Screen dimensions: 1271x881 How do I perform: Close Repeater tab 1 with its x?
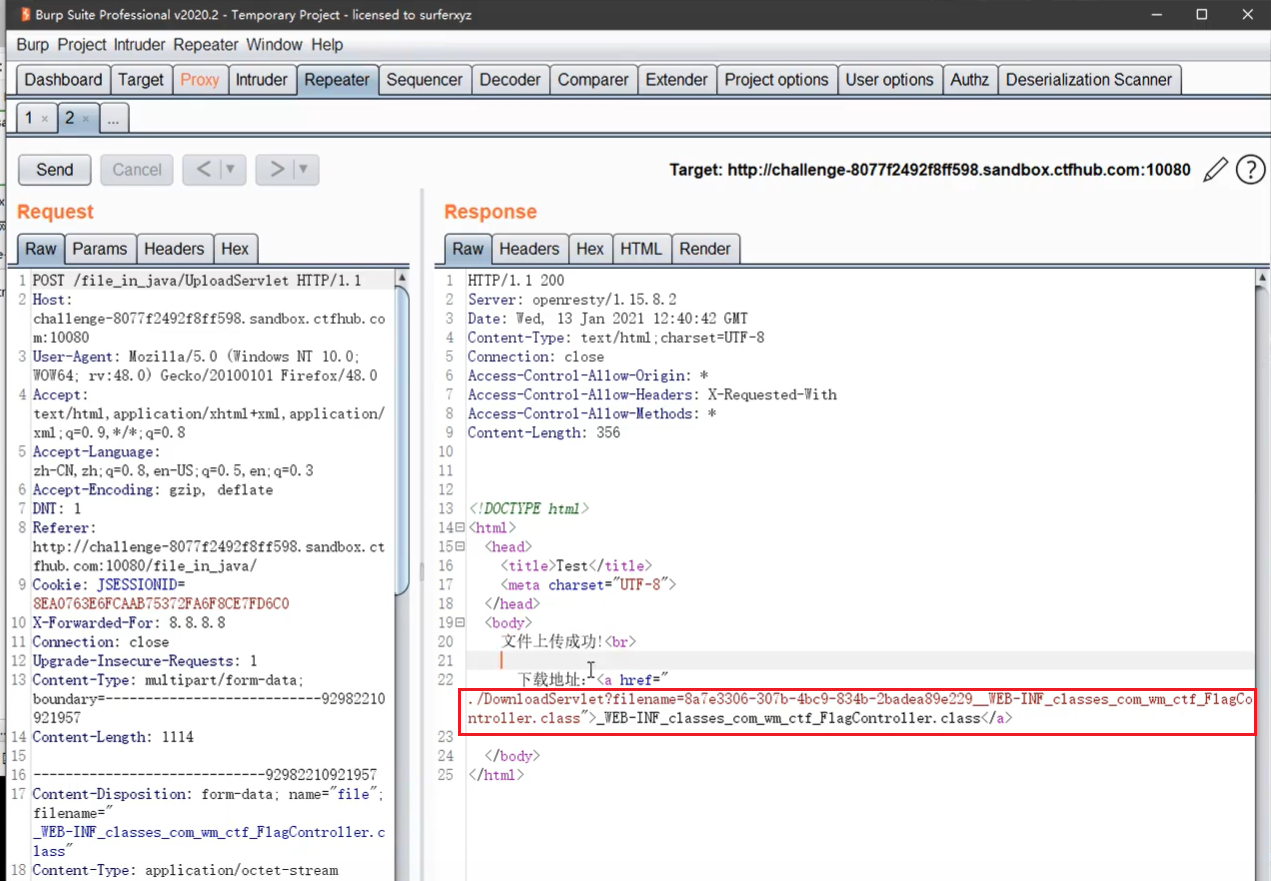pyautogui.click(x=45, y=119)
